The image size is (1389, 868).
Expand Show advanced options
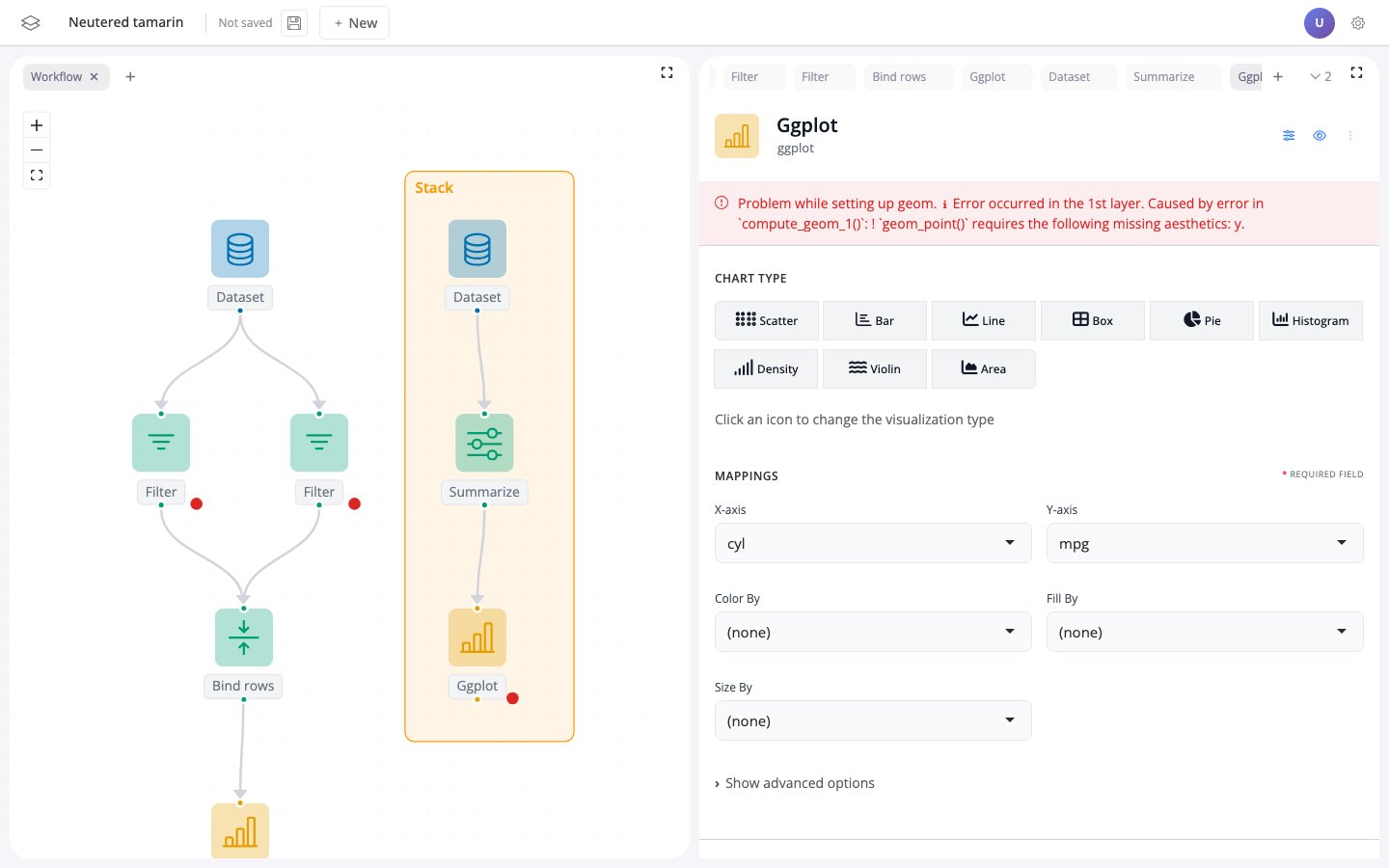[794, 782]
